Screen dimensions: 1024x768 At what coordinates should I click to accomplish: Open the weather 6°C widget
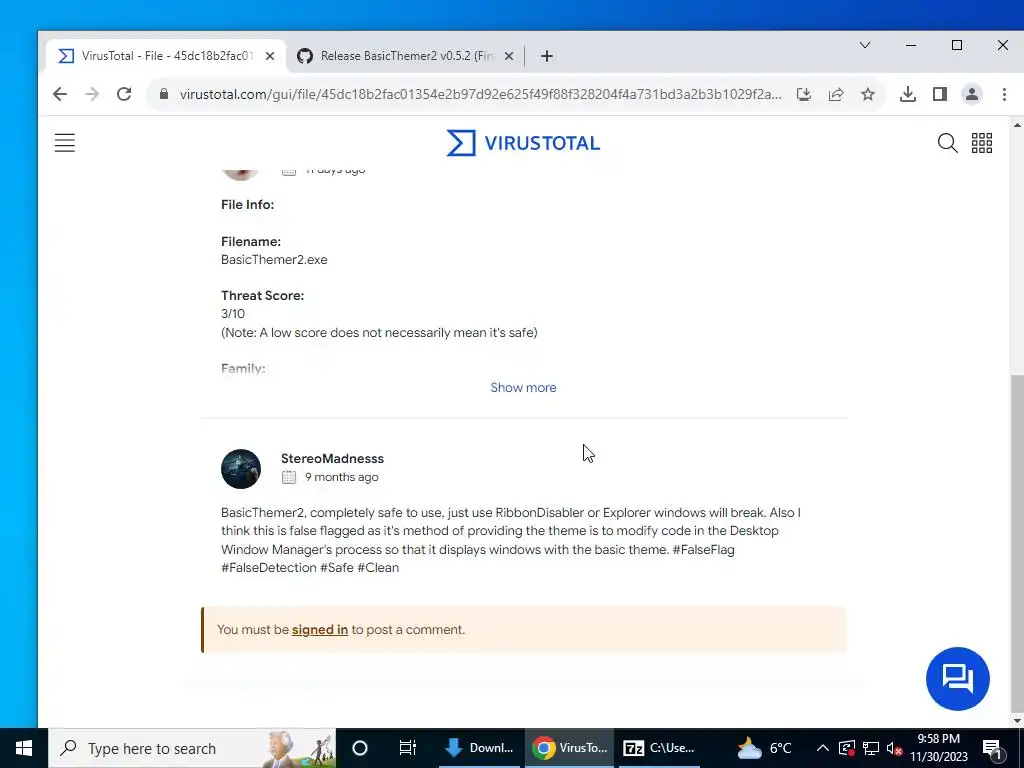764,748
